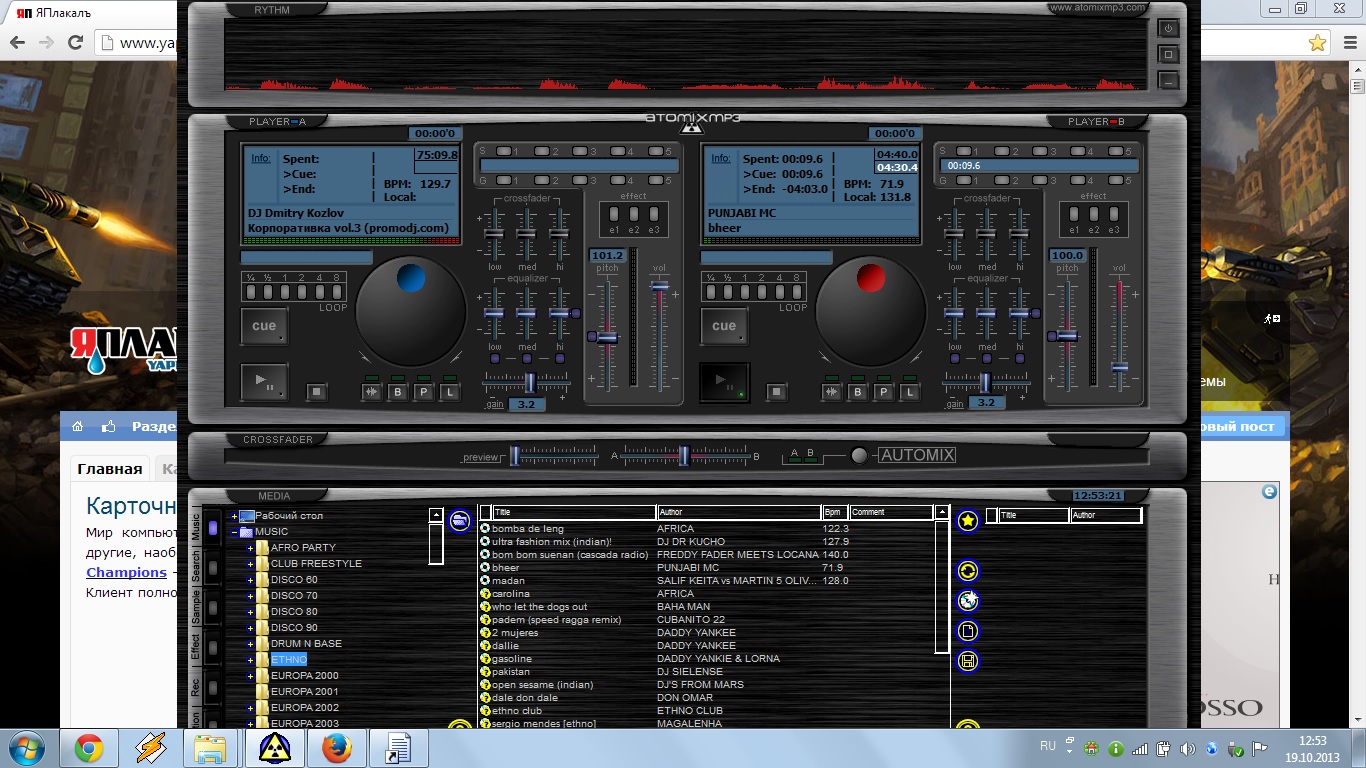
Task: Click the circular refresh arrows playlist icon
Action: 967,571
